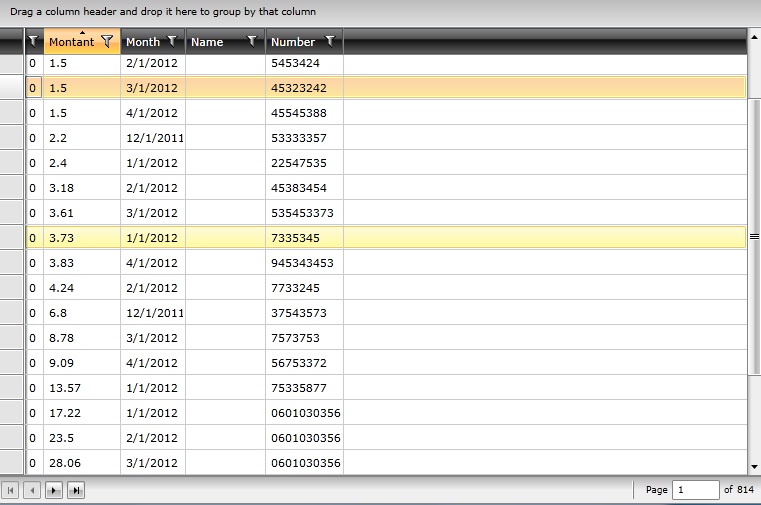
Task: Select the cell with number 7573753
Action: click(x=304, y=338)
